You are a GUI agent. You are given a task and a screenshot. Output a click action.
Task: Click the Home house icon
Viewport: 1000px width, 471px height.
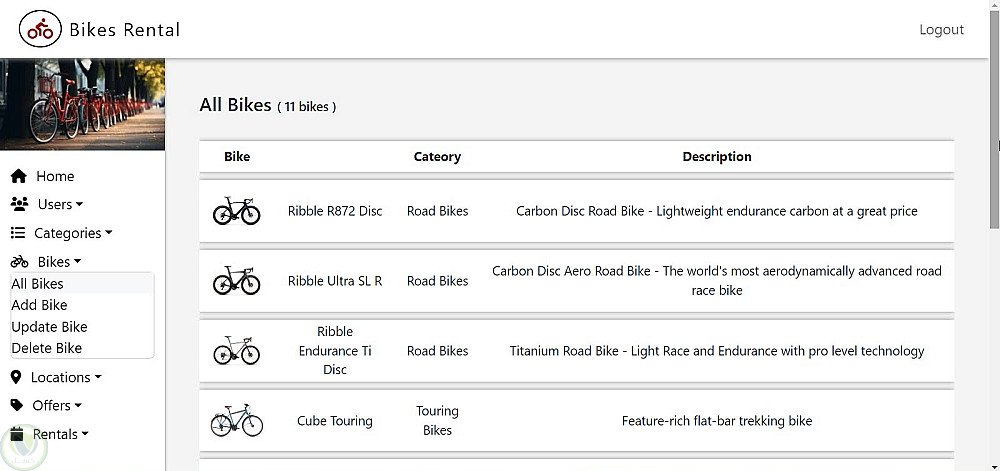[x=18, y=176]
